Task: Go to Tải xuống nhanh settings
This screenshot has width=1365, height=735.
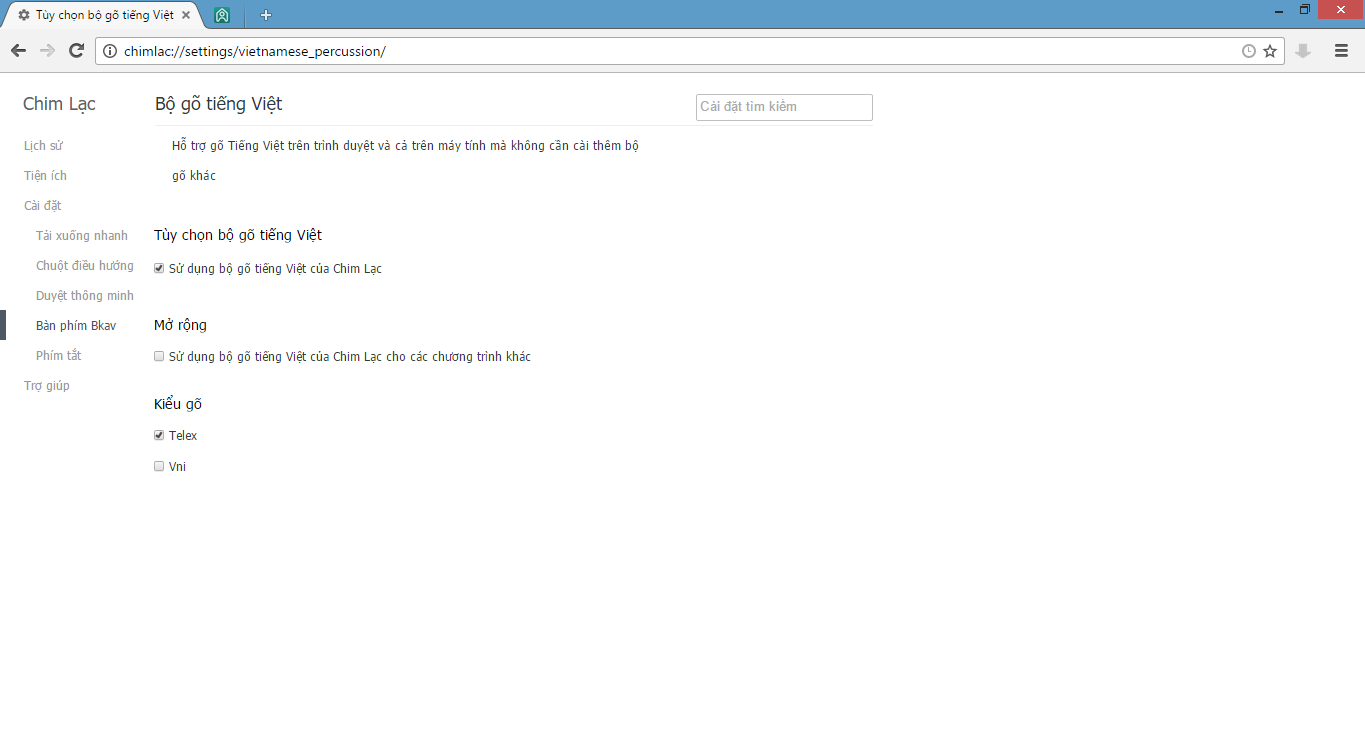Action: click(82, 236)
